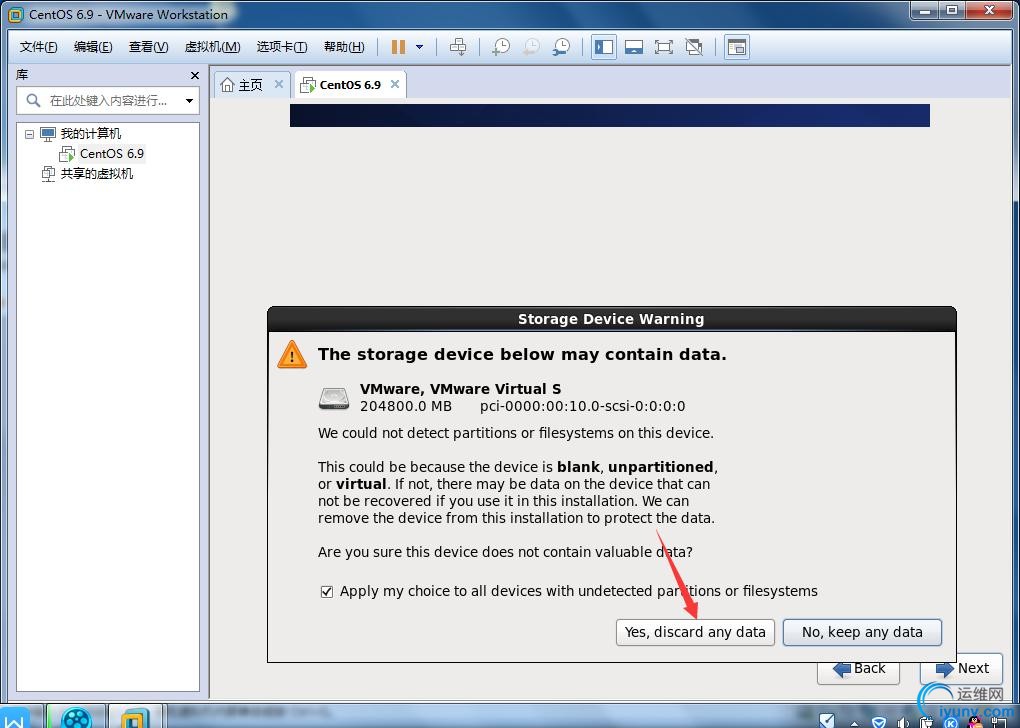Viewport: 1020px width, 728px height.
Task: Close the 主页 tab with its X
Action: 278,84
